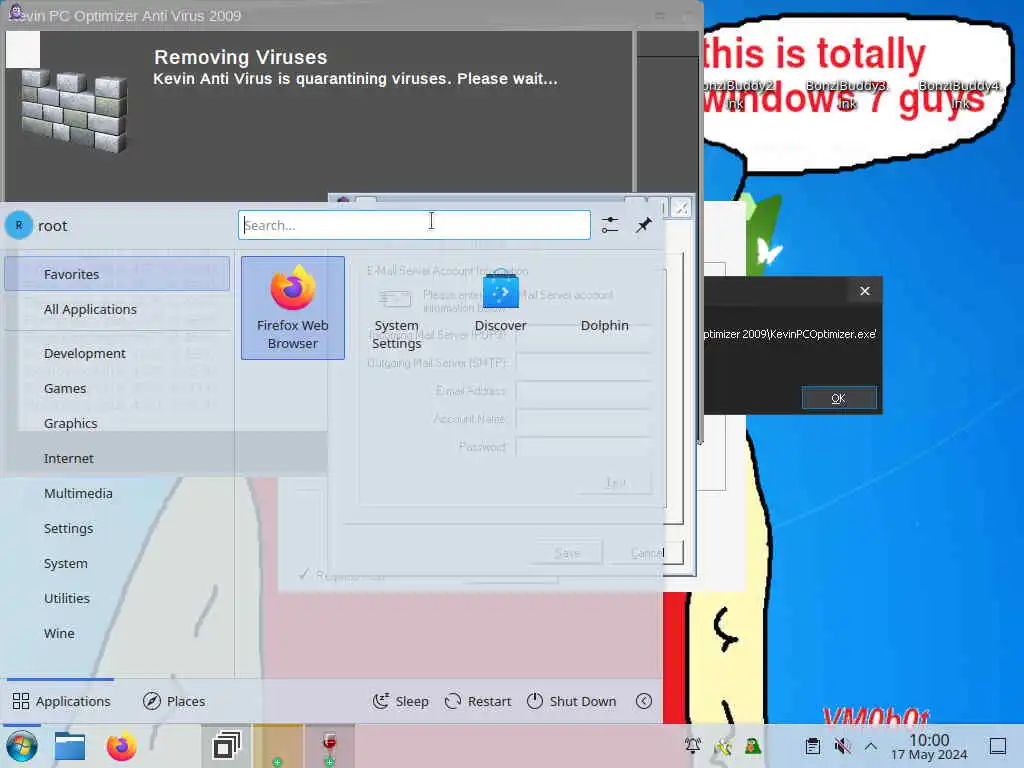Open file manager from taskbar

[70, 746]
